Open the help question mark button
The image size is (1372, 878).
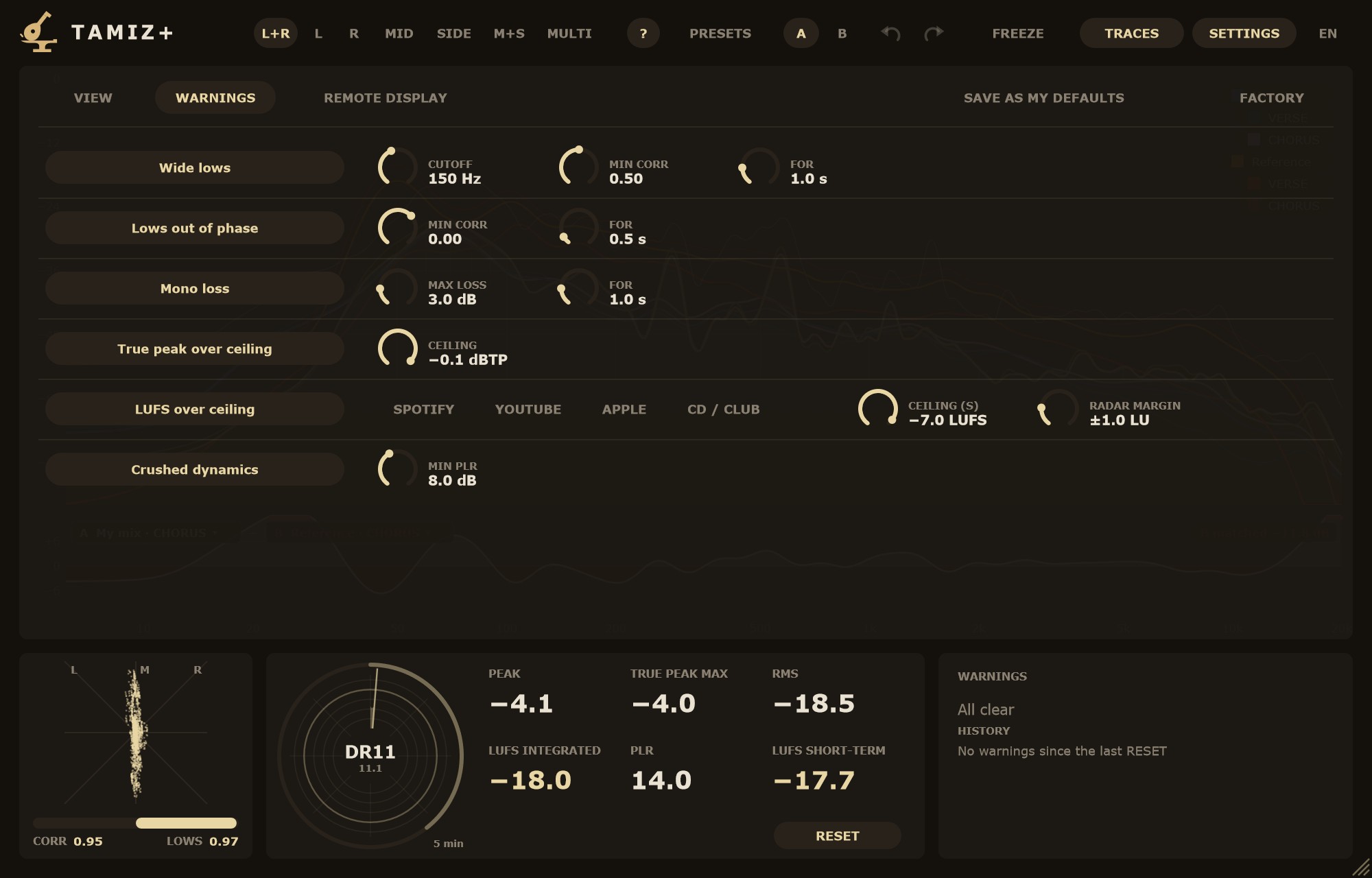click(643, 33)
